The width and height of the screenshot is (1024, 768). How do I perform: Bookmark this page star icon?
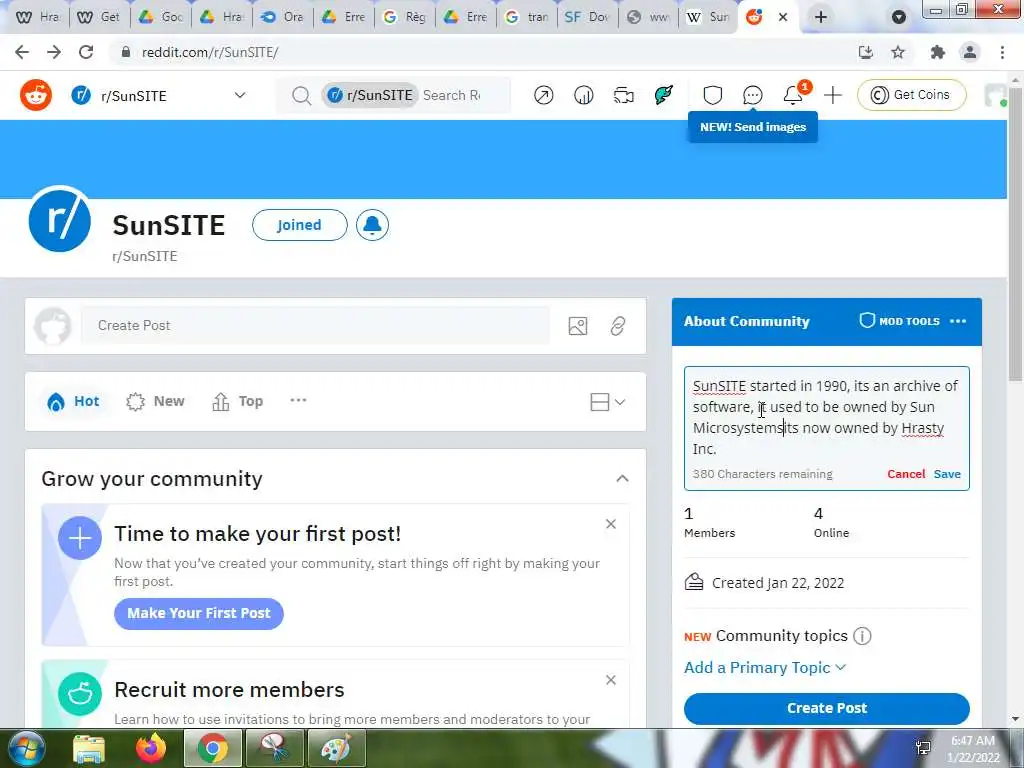pyautogui.click(x=898, y=52)
